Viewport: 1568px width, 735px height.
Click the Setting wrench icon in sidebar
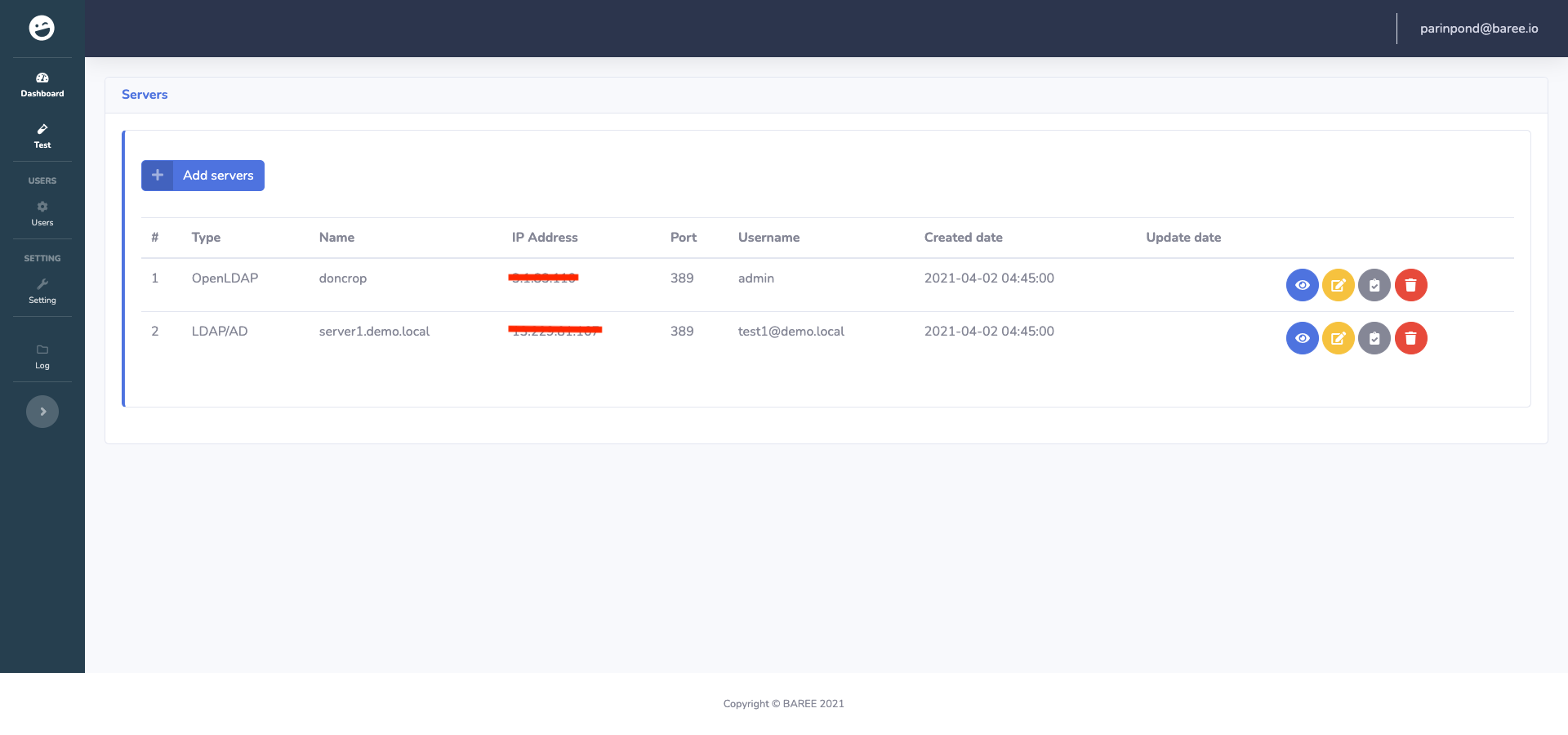42,285
